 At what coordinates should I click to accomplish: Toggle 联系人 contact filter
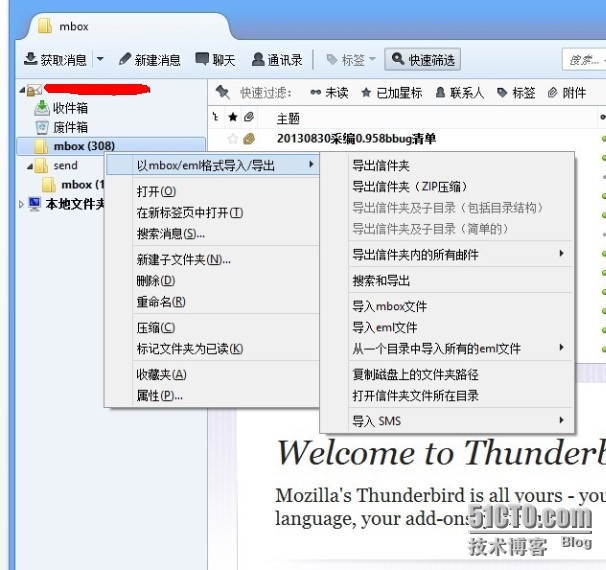[460, 93]
